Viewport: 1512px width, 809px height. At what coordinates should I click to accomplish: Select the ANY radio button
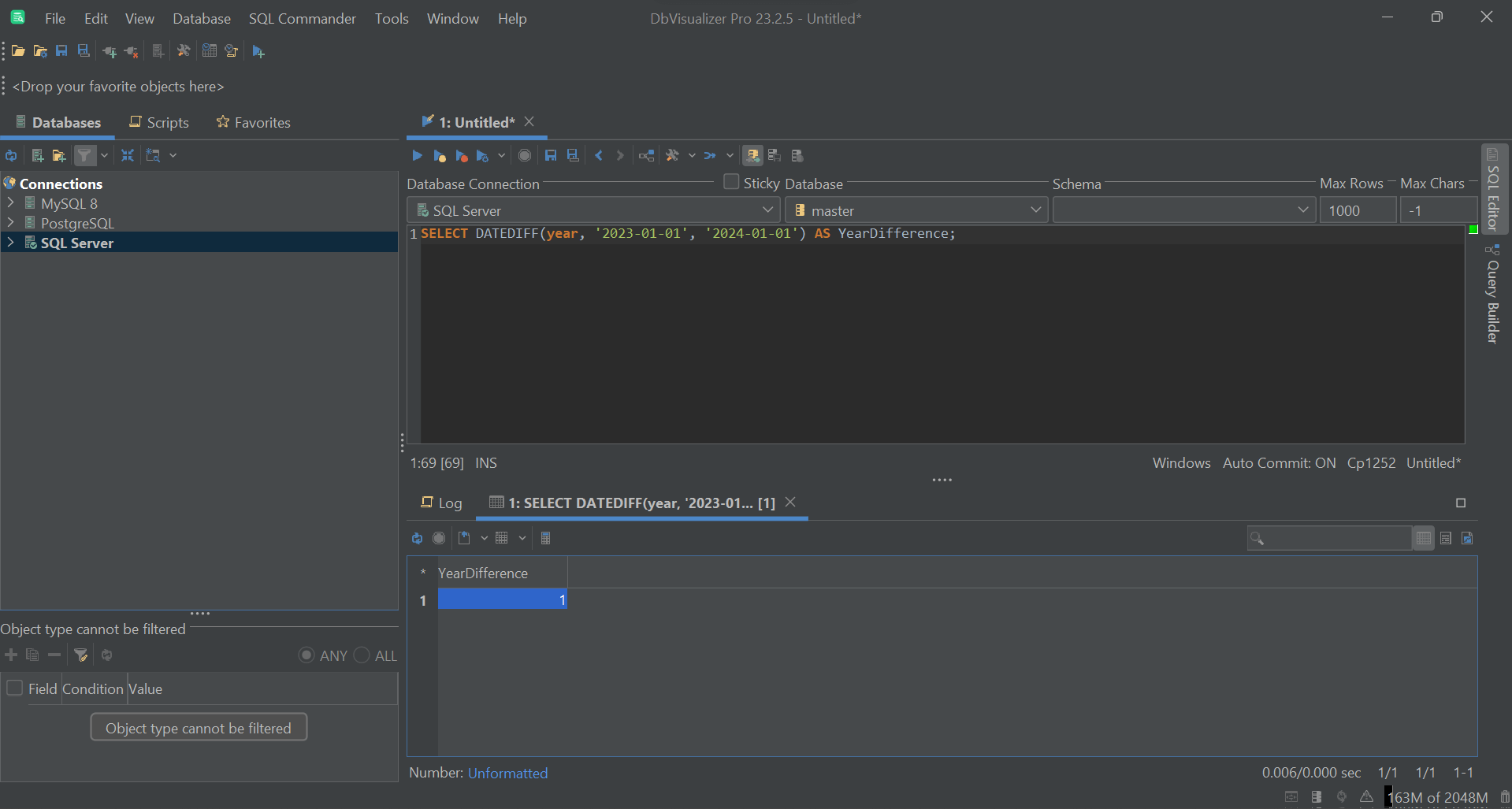coord(306,655)
